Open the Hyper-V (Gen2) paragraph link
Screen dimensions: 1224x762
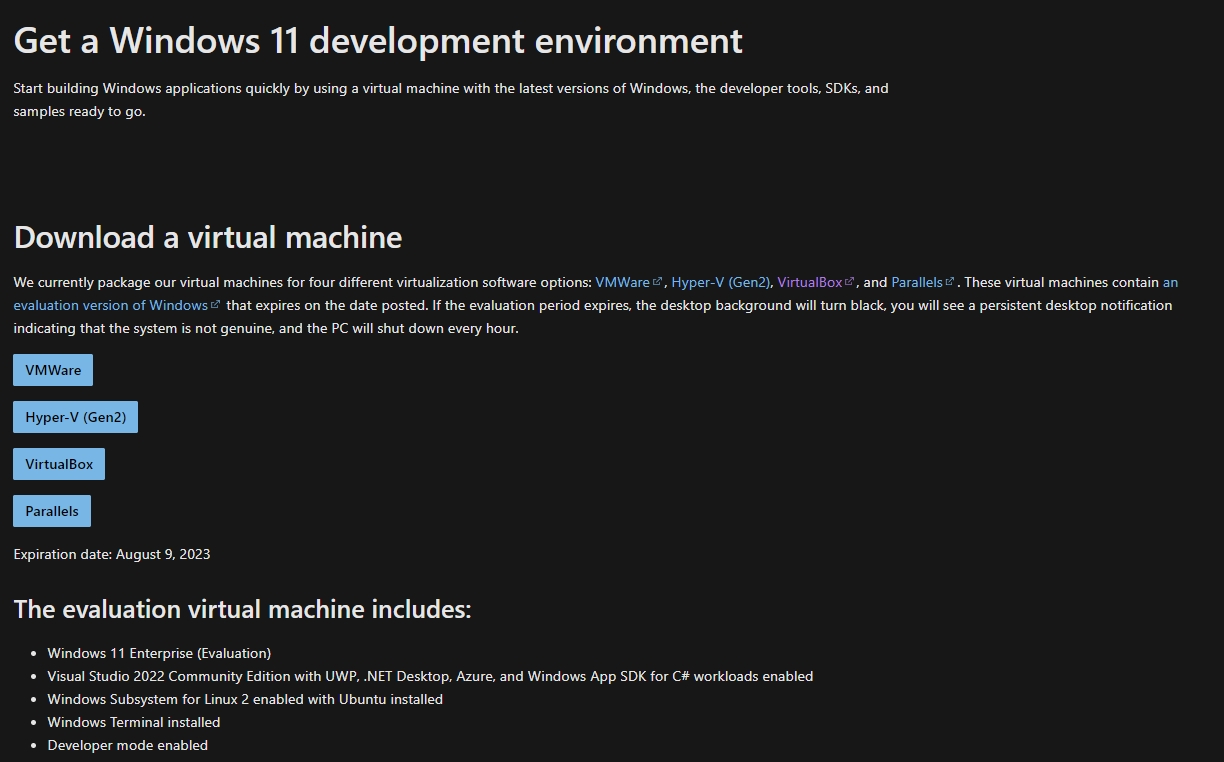pyautogui.click(x=721, y=282)
